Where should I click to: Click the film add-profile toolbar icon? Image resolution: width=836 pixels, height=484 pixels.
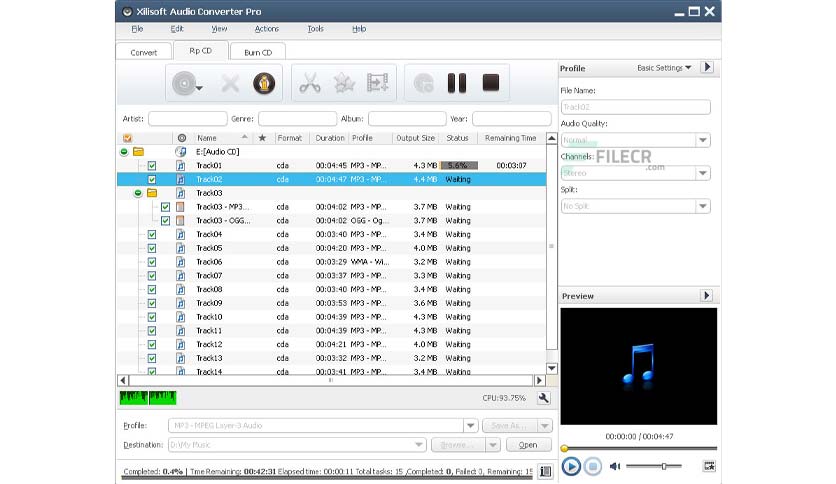tap(377, 83)
